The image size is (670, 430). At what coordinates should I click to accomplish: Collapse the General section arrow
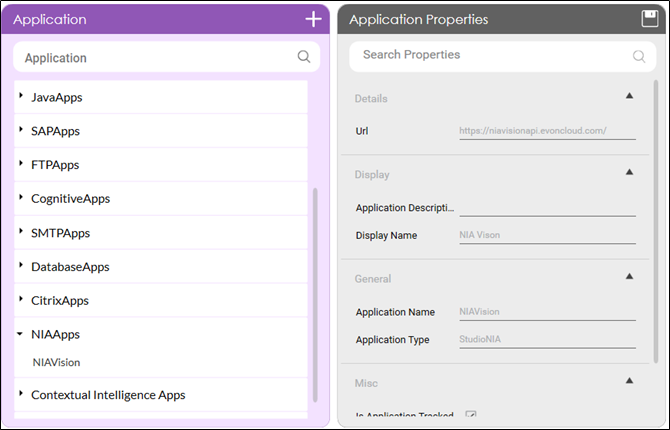click(629, 276)
